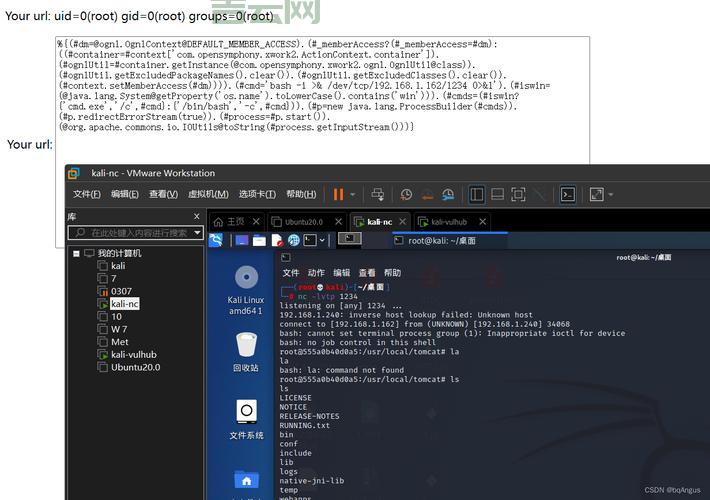Select the kali-vulhub VM in library
The width and height of the screenshot is (710, 500).
(x=134, y=355)
